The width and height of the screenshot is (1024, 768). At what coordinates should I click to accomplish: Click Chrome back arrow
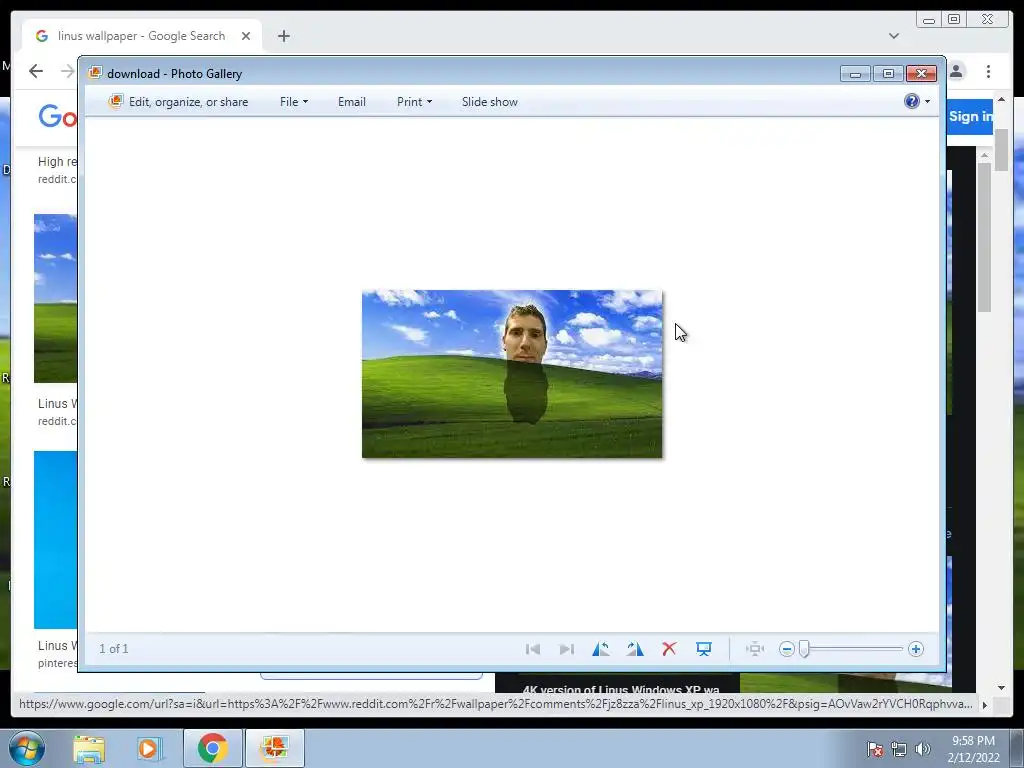[x=36, y=71]
